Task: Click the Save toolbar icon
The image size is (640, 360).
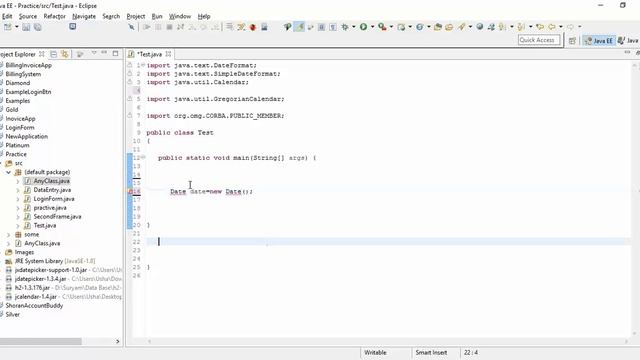Action: coord(26,27)
